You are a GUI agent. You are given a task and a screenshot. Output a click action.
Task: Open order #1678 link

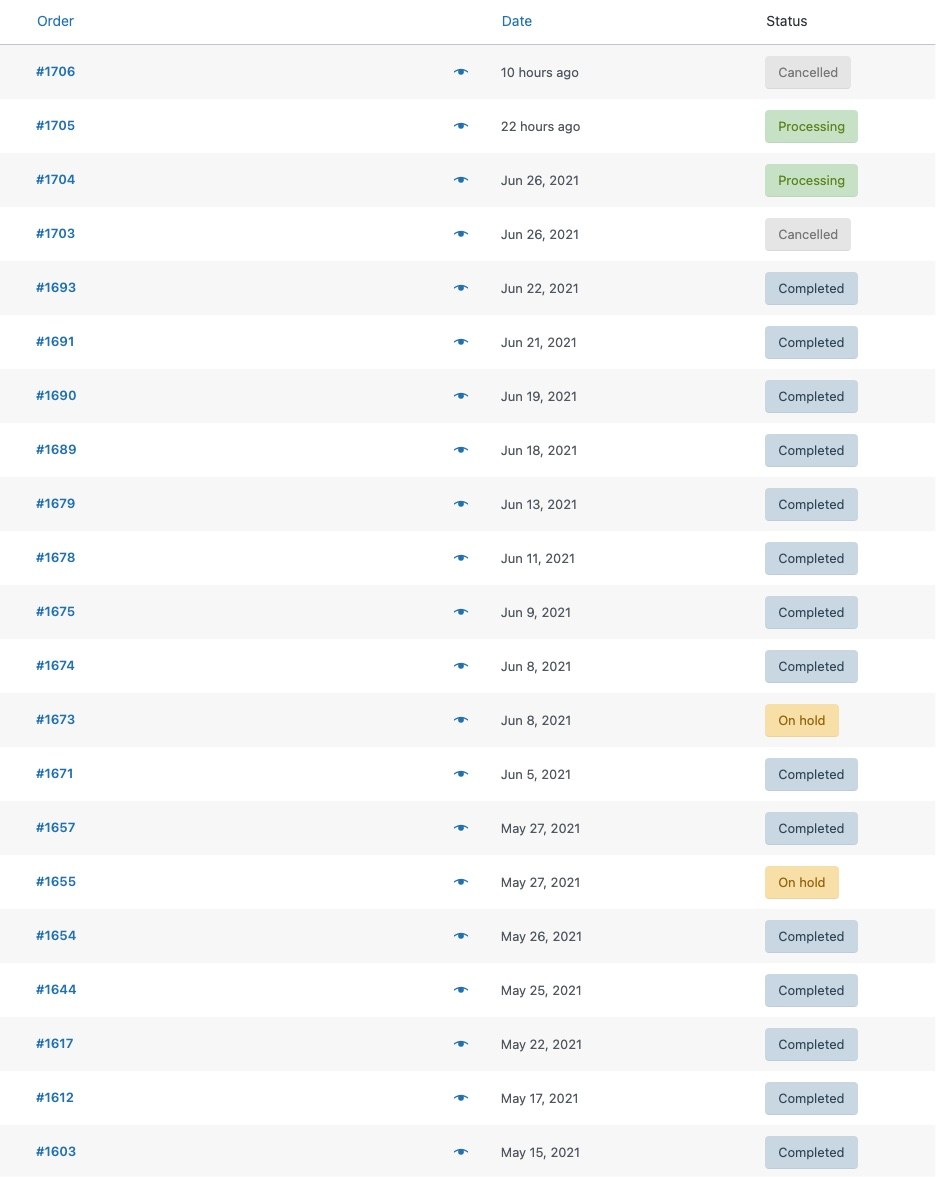click(56, 558)
